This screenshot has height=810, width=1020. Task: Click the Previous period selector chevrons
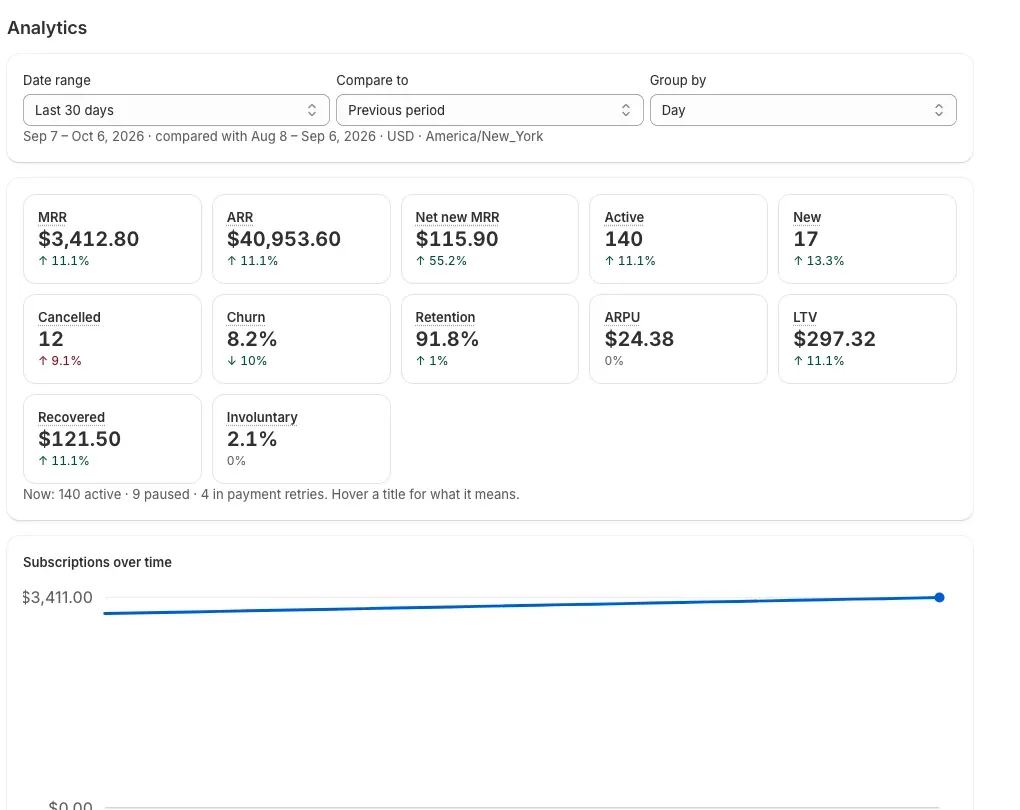pyautogui.click(x=626, y=110)
